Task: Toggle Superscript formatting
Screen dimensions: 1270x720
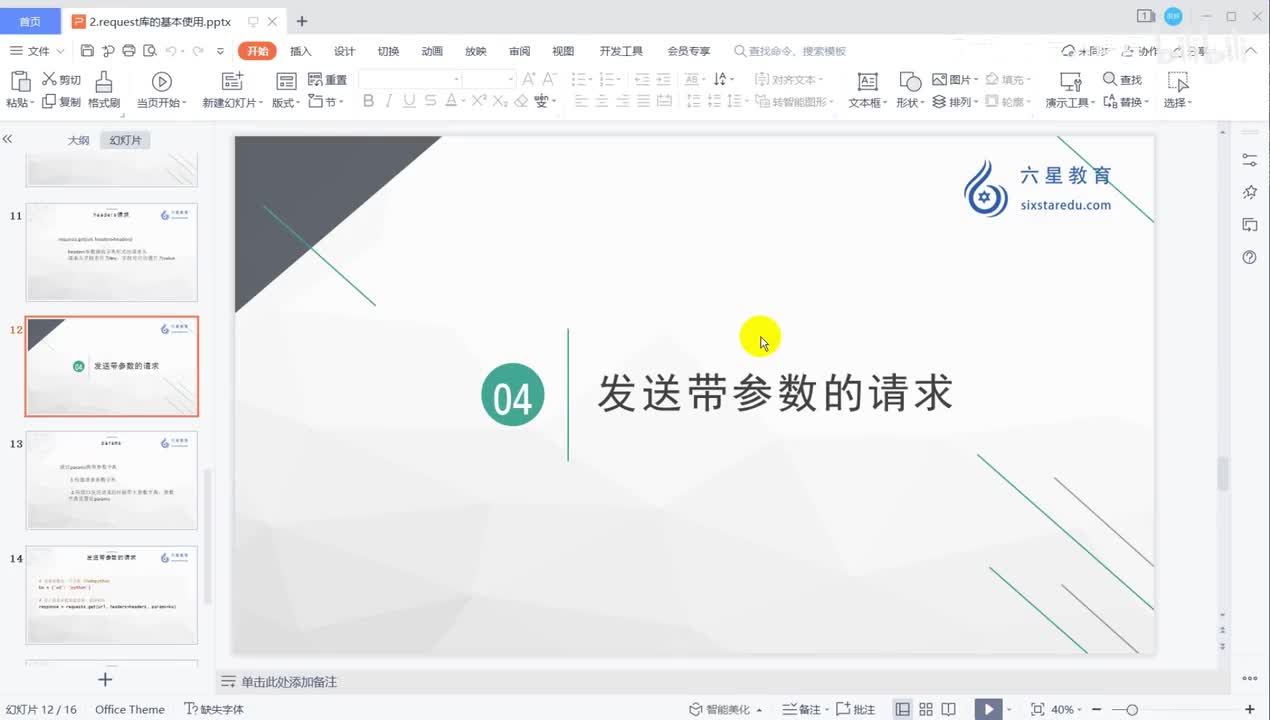Action: click(479, 101)
